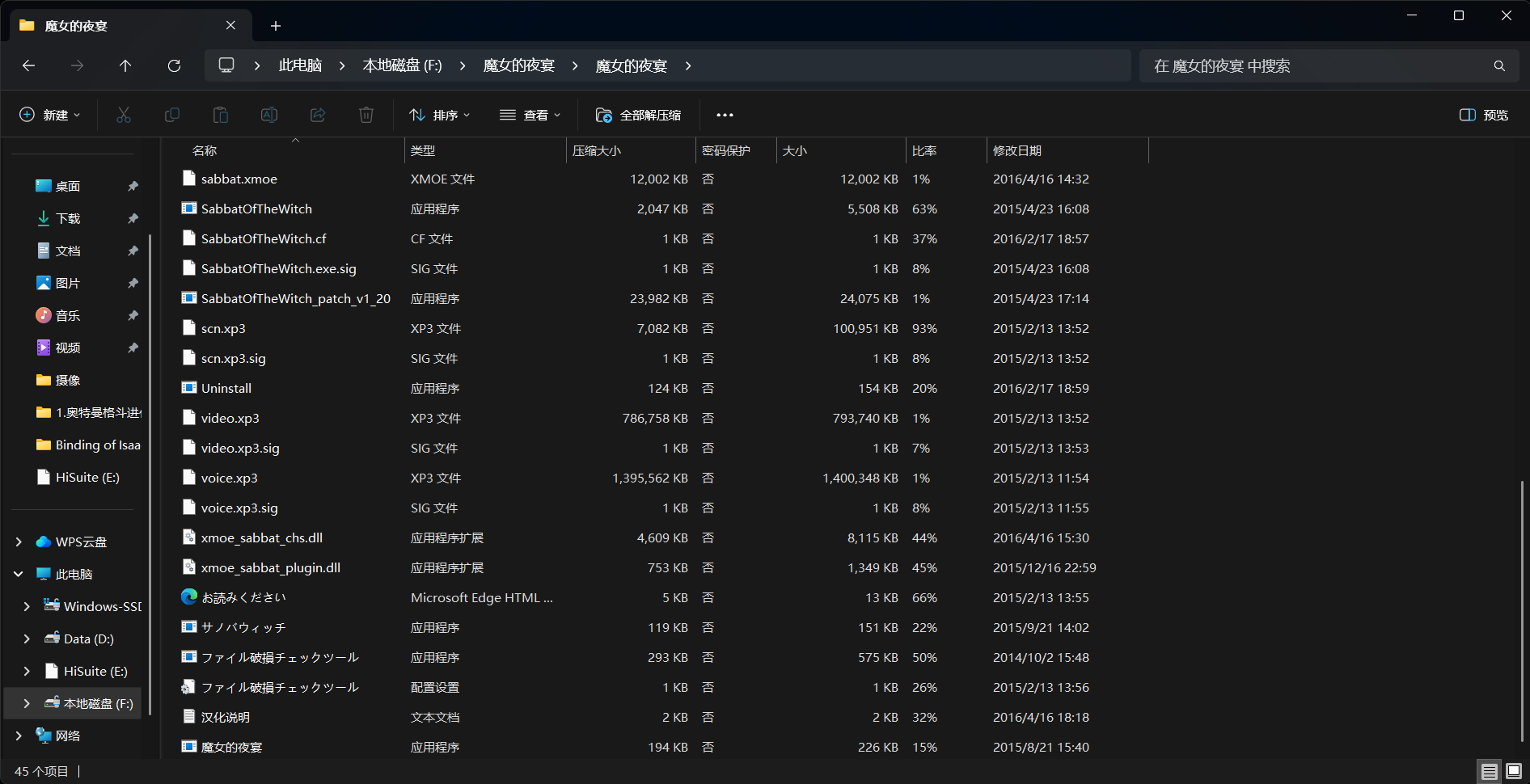Switch to large icons view layout

point(1514,772)
